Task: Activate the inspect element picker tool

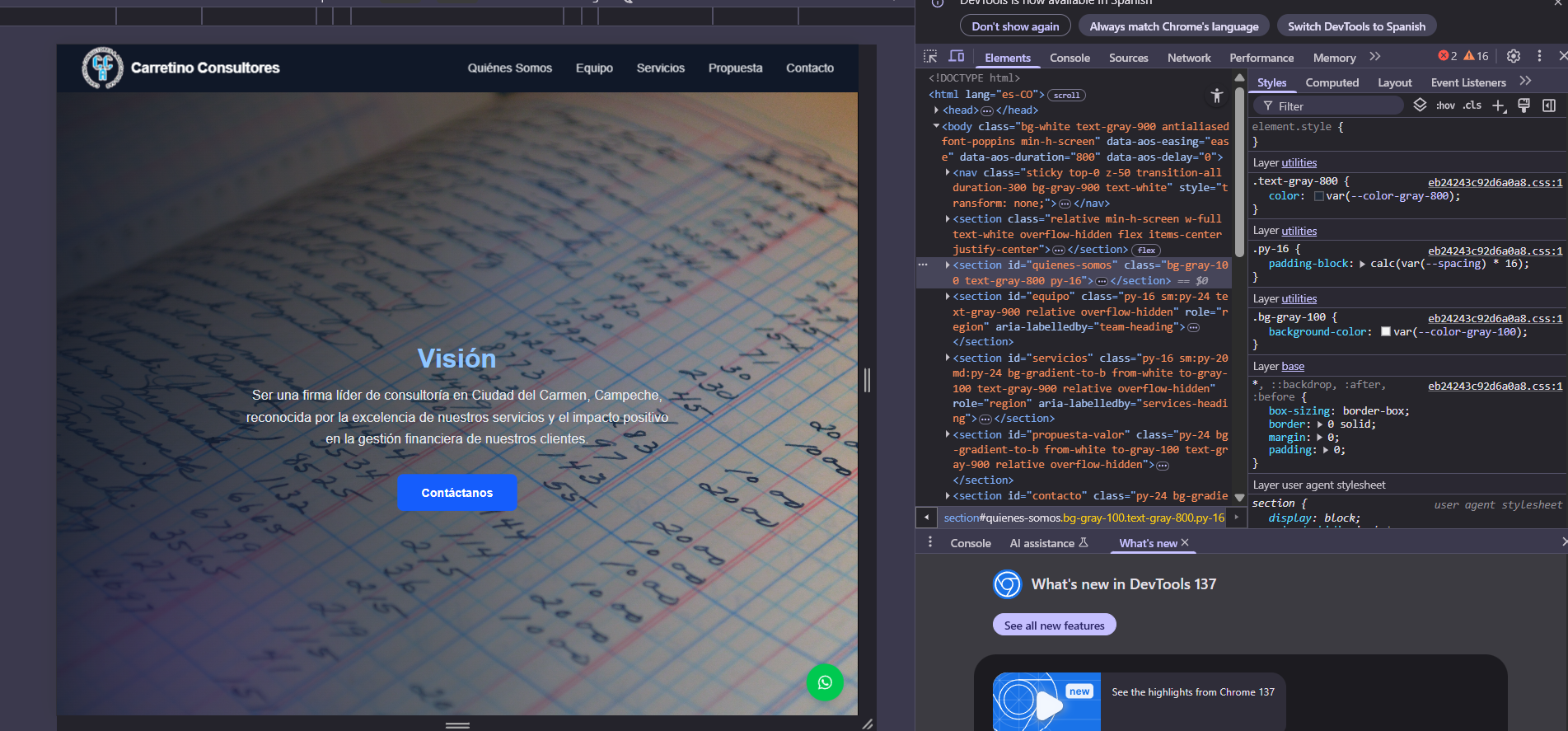Action: [x=930, y=57]
